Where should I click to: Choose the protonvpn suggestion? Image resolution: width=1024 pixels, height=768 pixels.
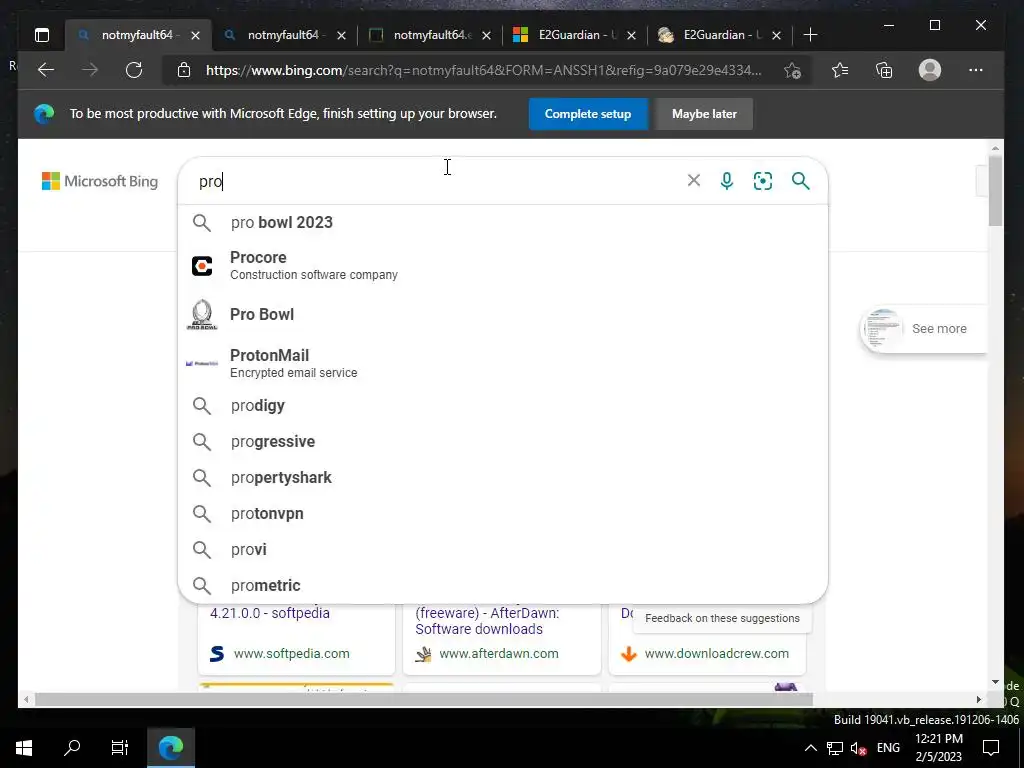tap(502, 513)
